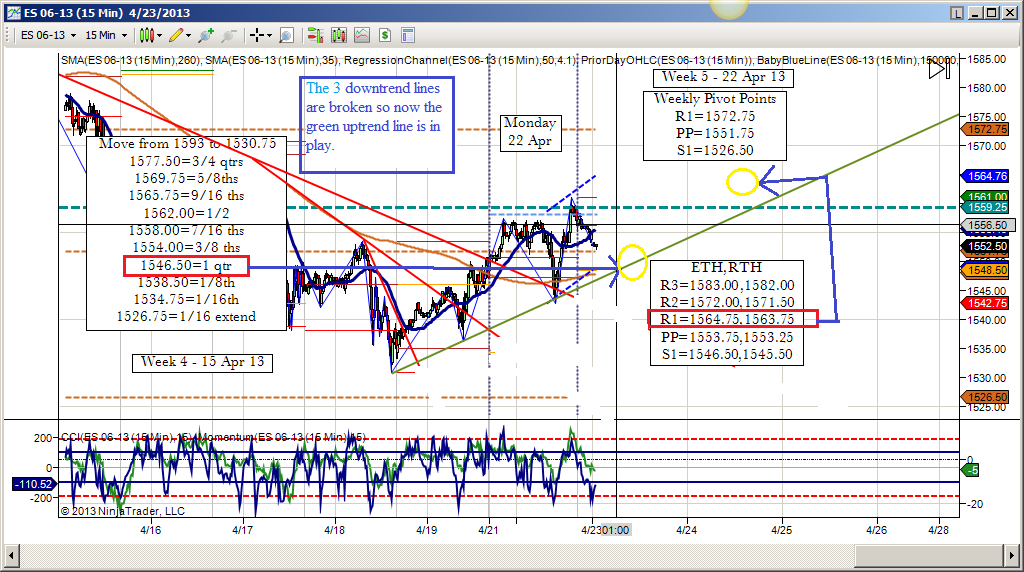Open the Indicators chart icon

click(362, 35)
